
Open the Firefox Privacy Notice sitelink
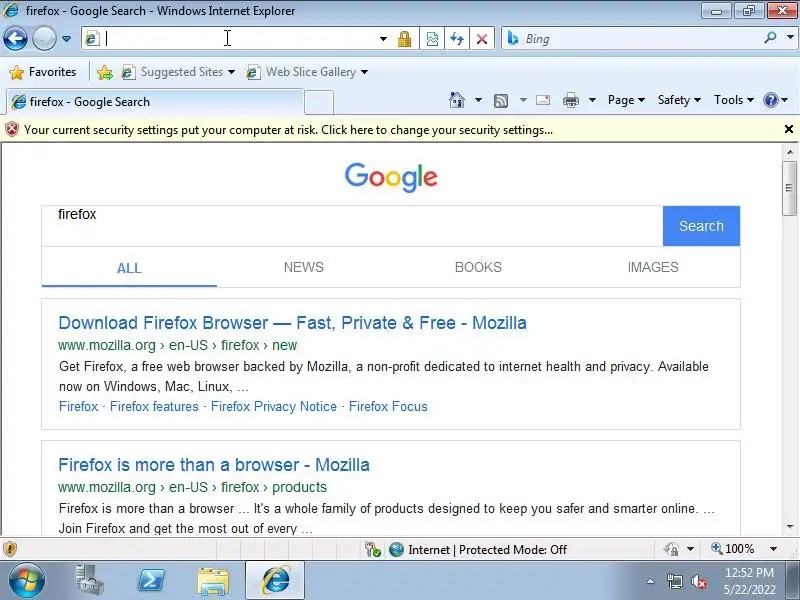pyautogui.click(x=274, y=406)
